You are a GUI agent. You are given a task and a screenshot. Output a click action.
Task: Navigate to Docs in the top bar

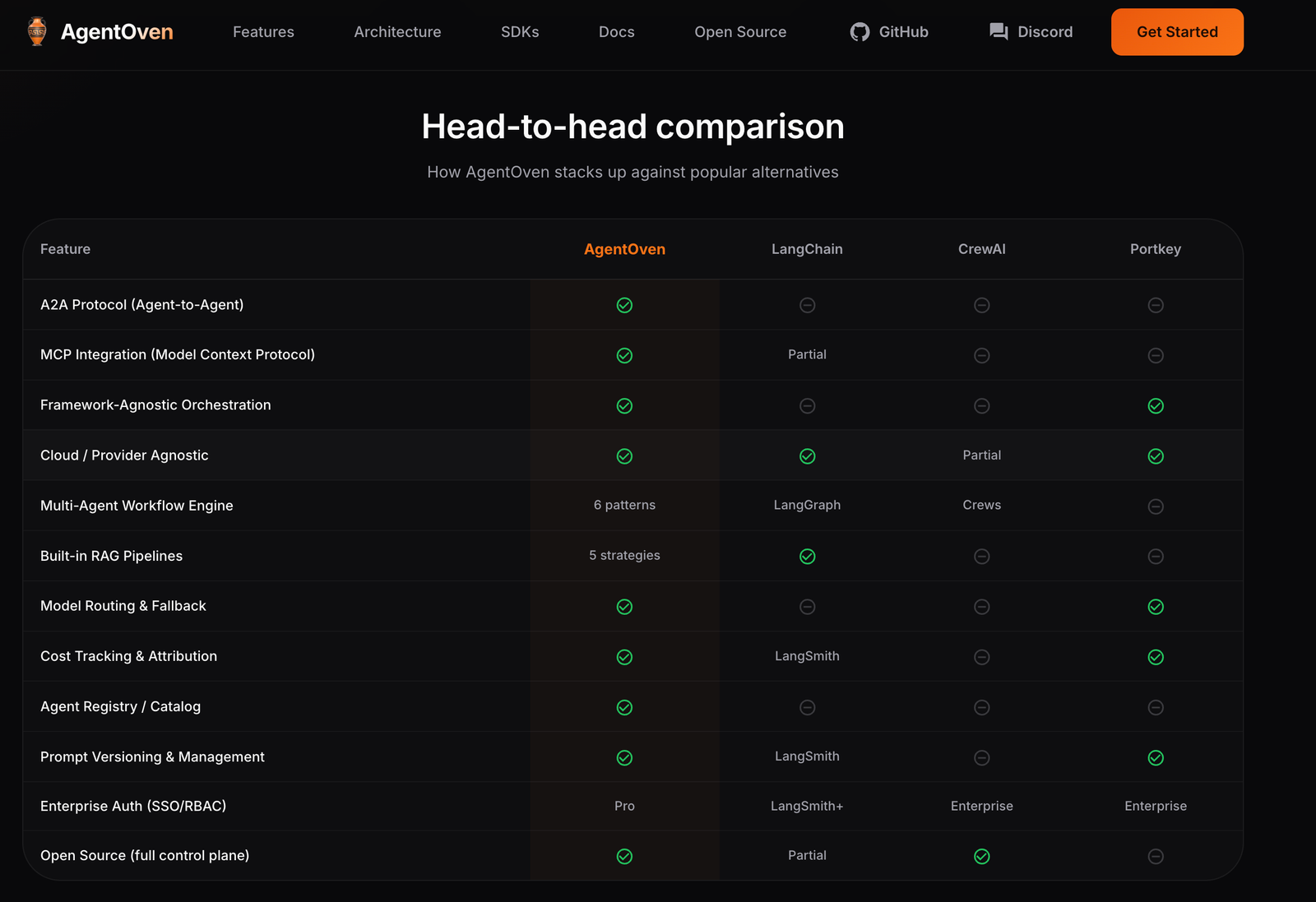coord(616,32)
